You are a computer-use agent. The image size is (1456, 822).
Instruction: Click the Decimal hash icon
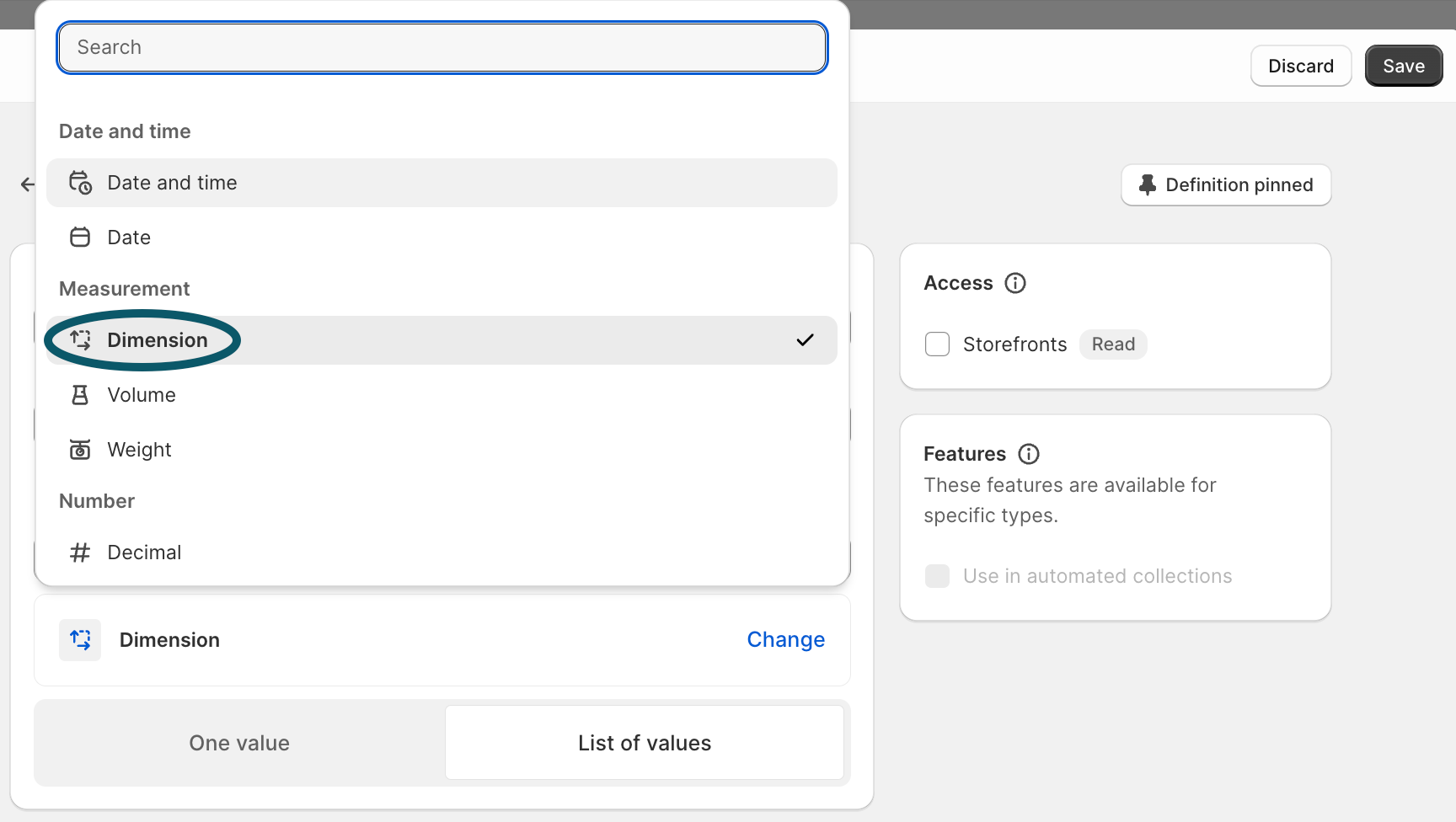pos(80,552)
